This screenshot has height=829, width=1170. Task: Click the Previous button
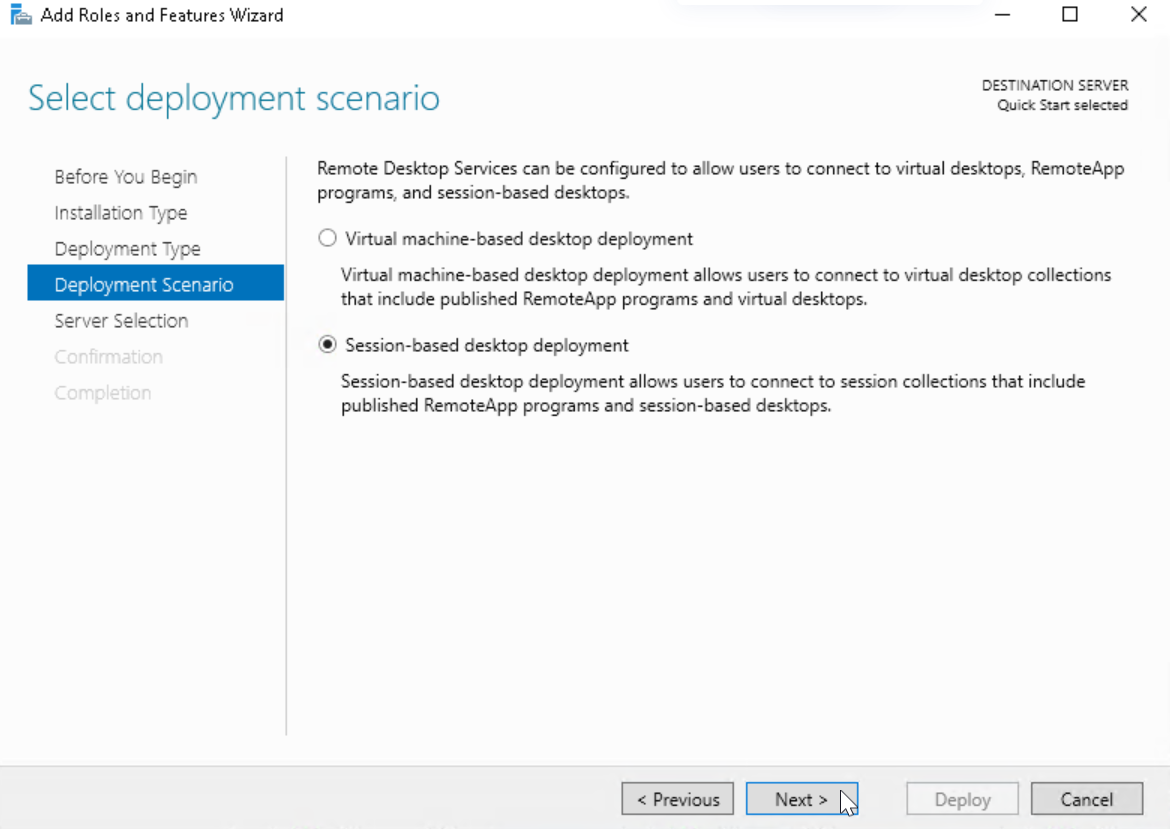(x=677, y=799)
